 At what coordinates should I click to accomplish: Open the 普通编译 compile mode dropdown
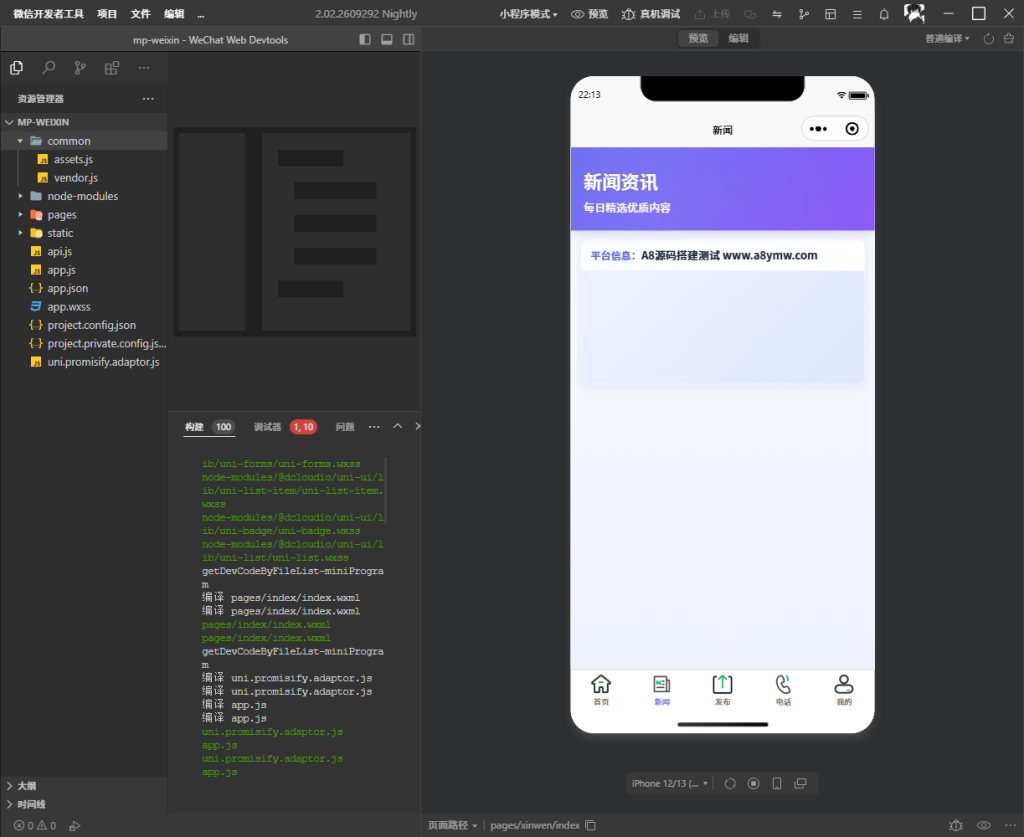click(x=947, y=39)
